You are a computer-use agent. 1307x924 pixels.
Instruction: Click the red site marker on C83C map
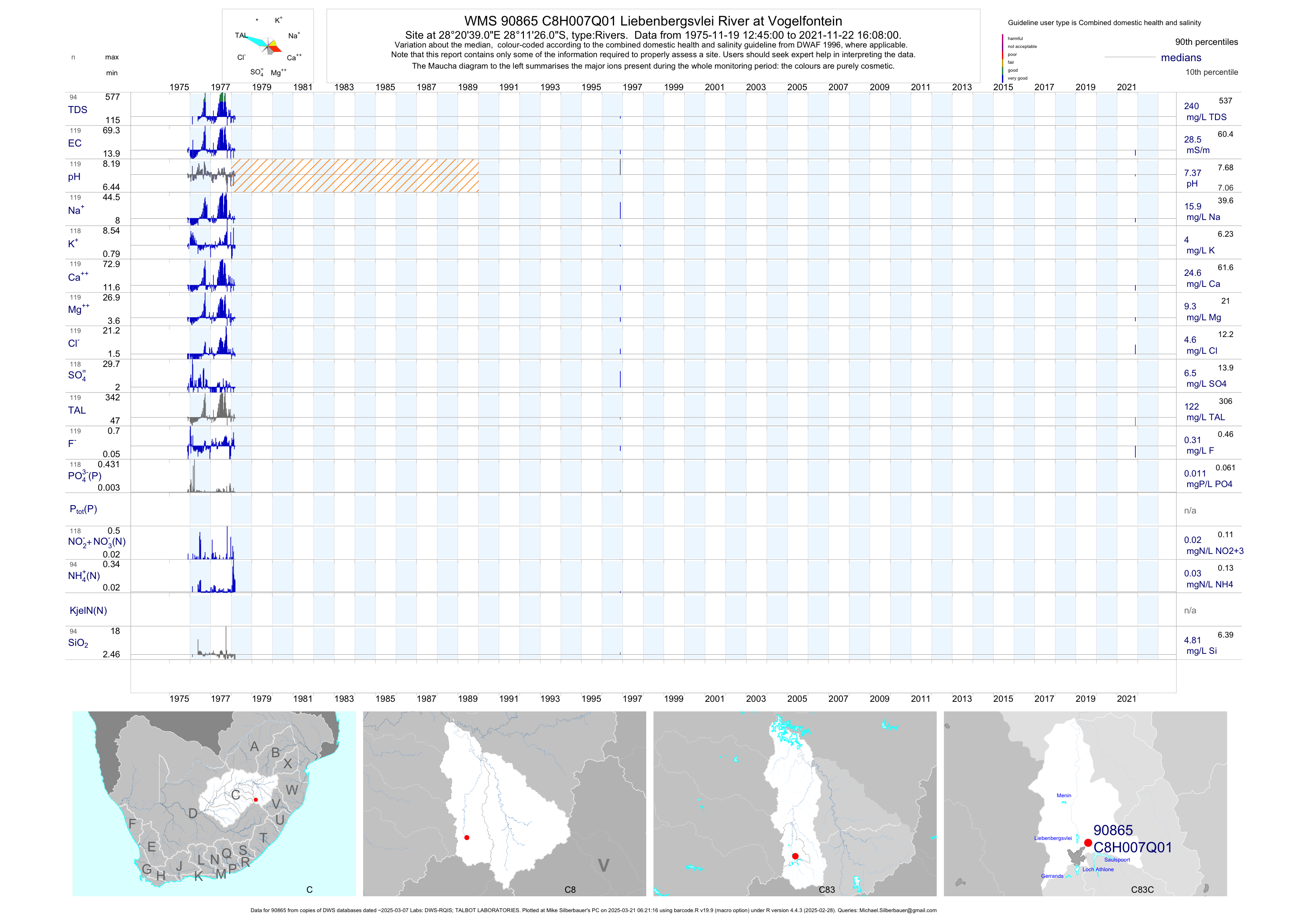[1088, 843]
